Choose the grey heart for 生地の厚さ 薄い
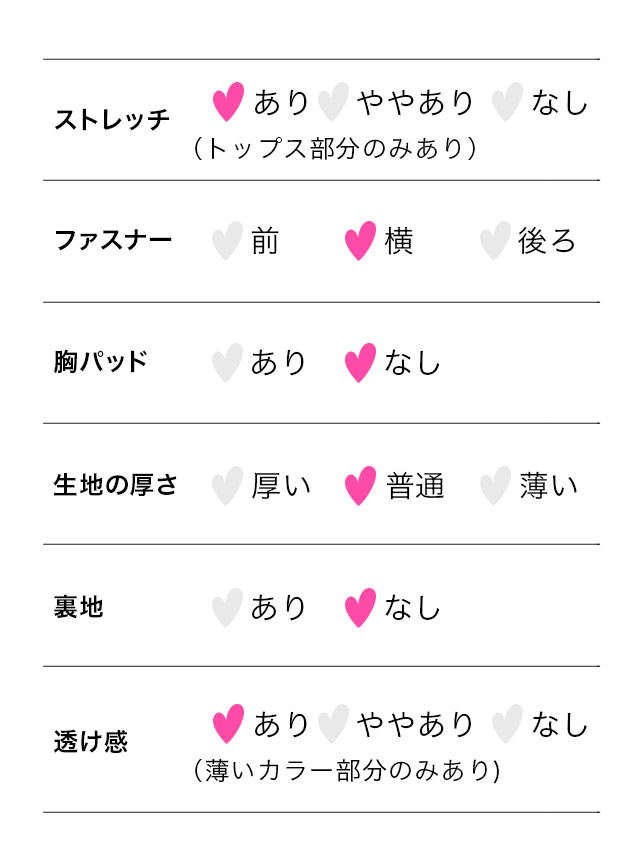 pos(495,486)
